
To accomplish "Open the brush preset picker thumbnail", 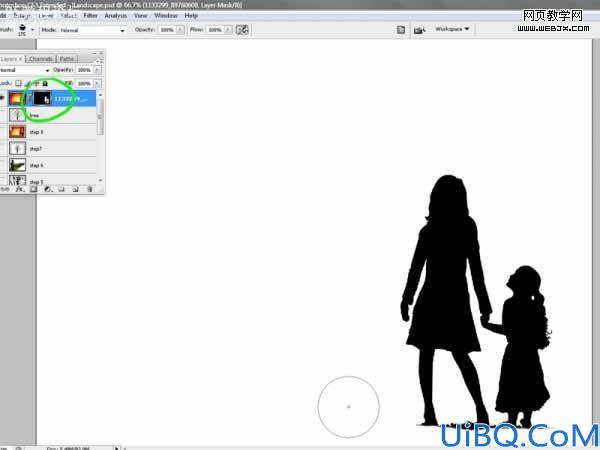I will (22, 29).
